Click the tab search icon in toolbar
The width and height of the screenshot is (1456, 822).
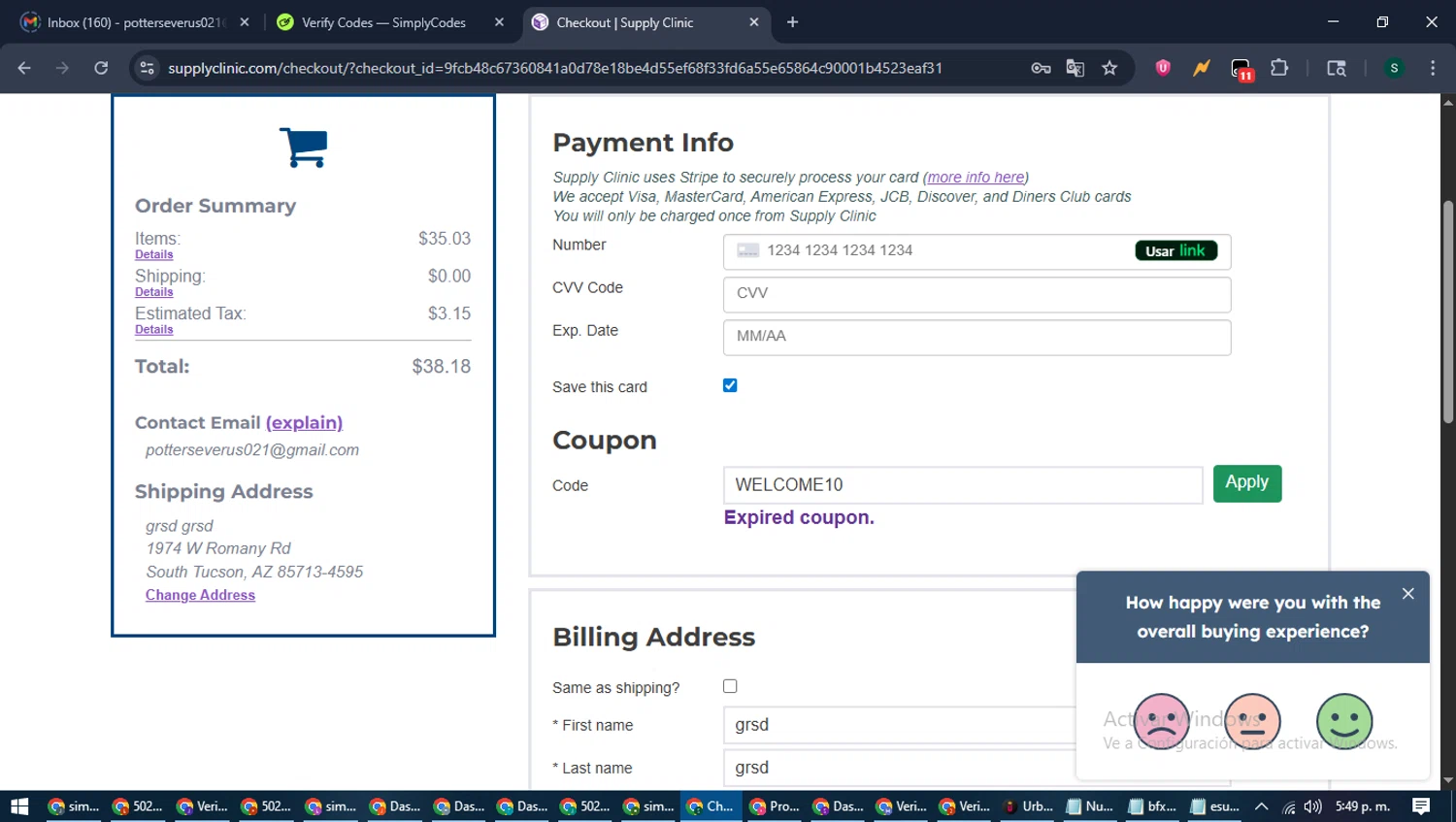[x=1337, y=68]
